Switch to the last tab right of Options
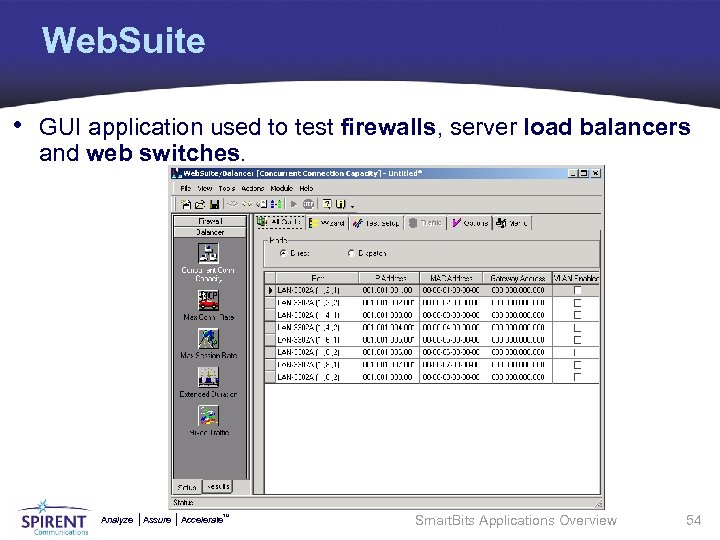 pyautogui.click(x=512, y=223)
